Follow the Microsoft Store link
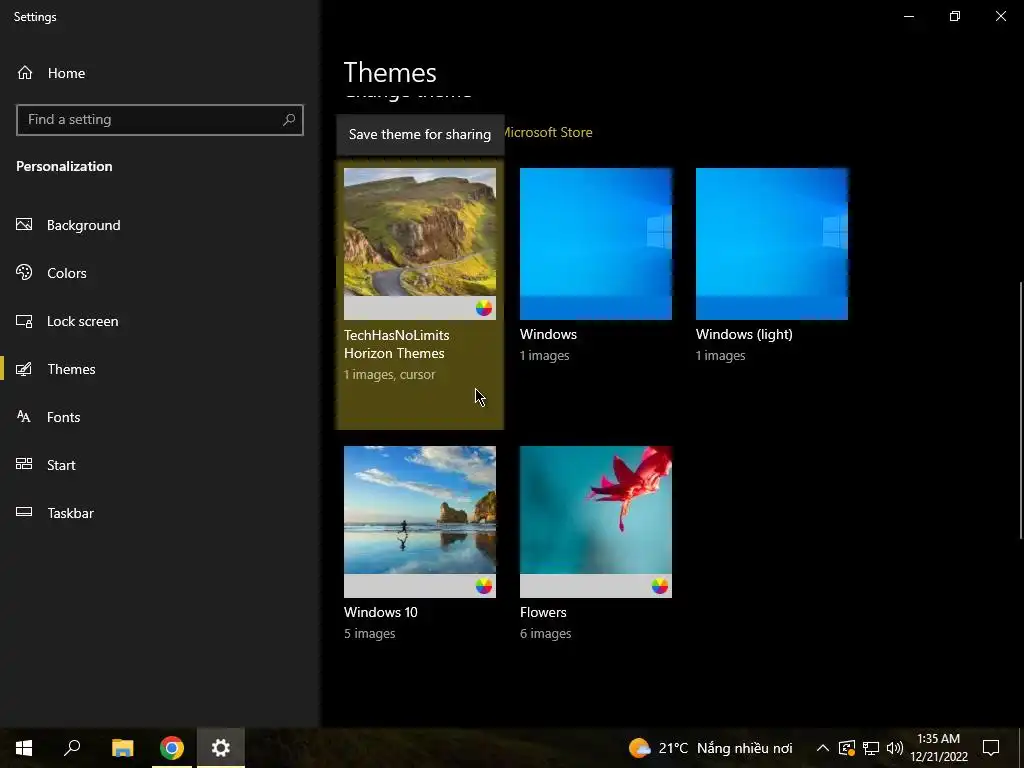1024x768 pixels. click(549, 132)
